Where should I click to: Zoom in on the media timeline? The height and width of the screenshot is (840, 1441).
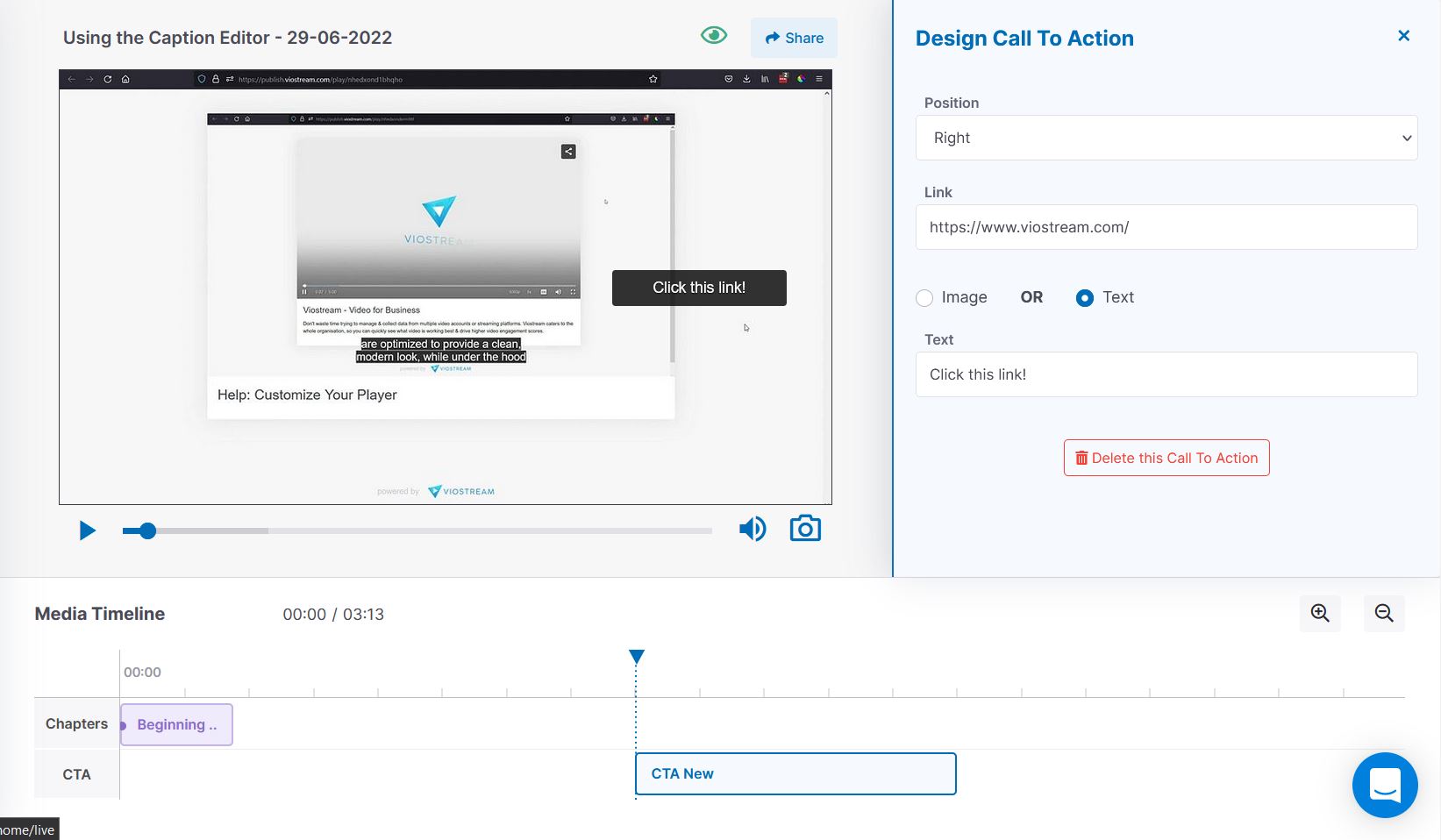[1319, 613]
